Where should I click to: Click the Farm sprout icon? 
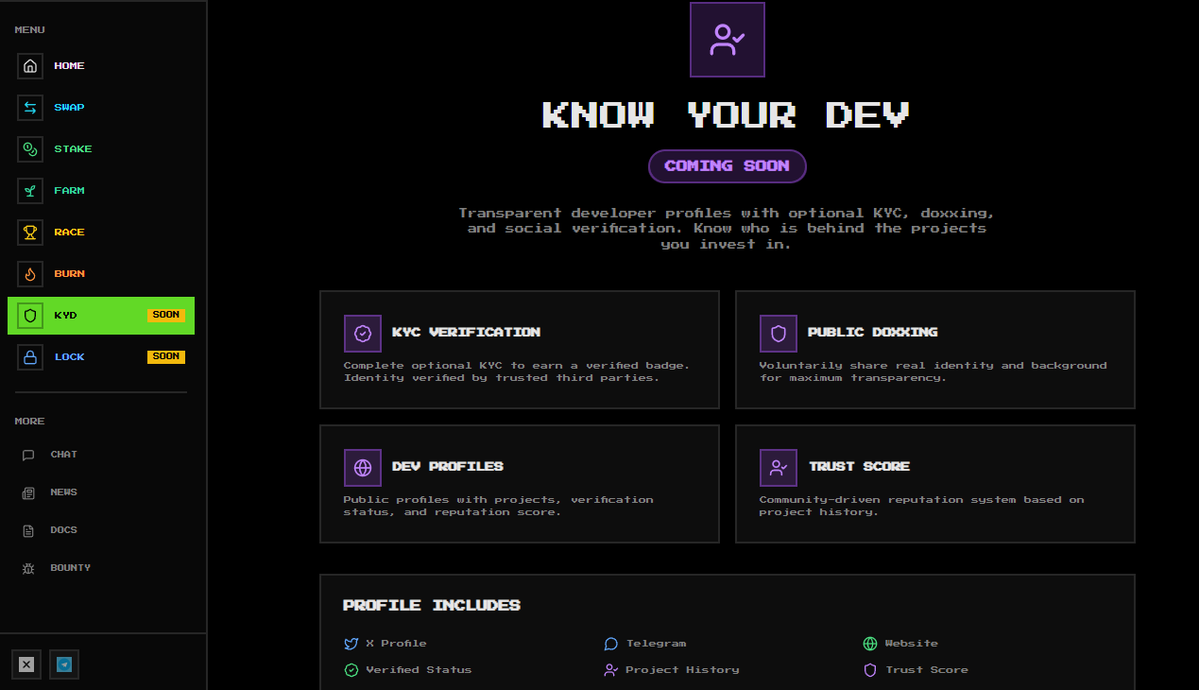point(30,190)
